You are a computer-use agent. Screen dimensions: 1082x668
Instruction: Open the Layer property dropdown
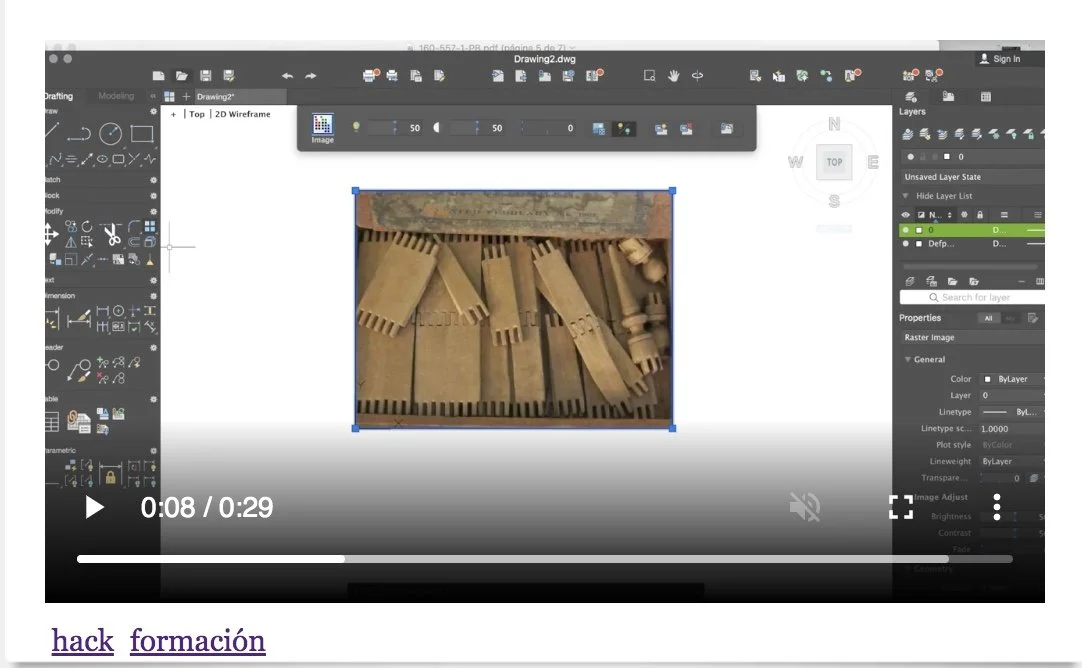[x=1012, y=395]
